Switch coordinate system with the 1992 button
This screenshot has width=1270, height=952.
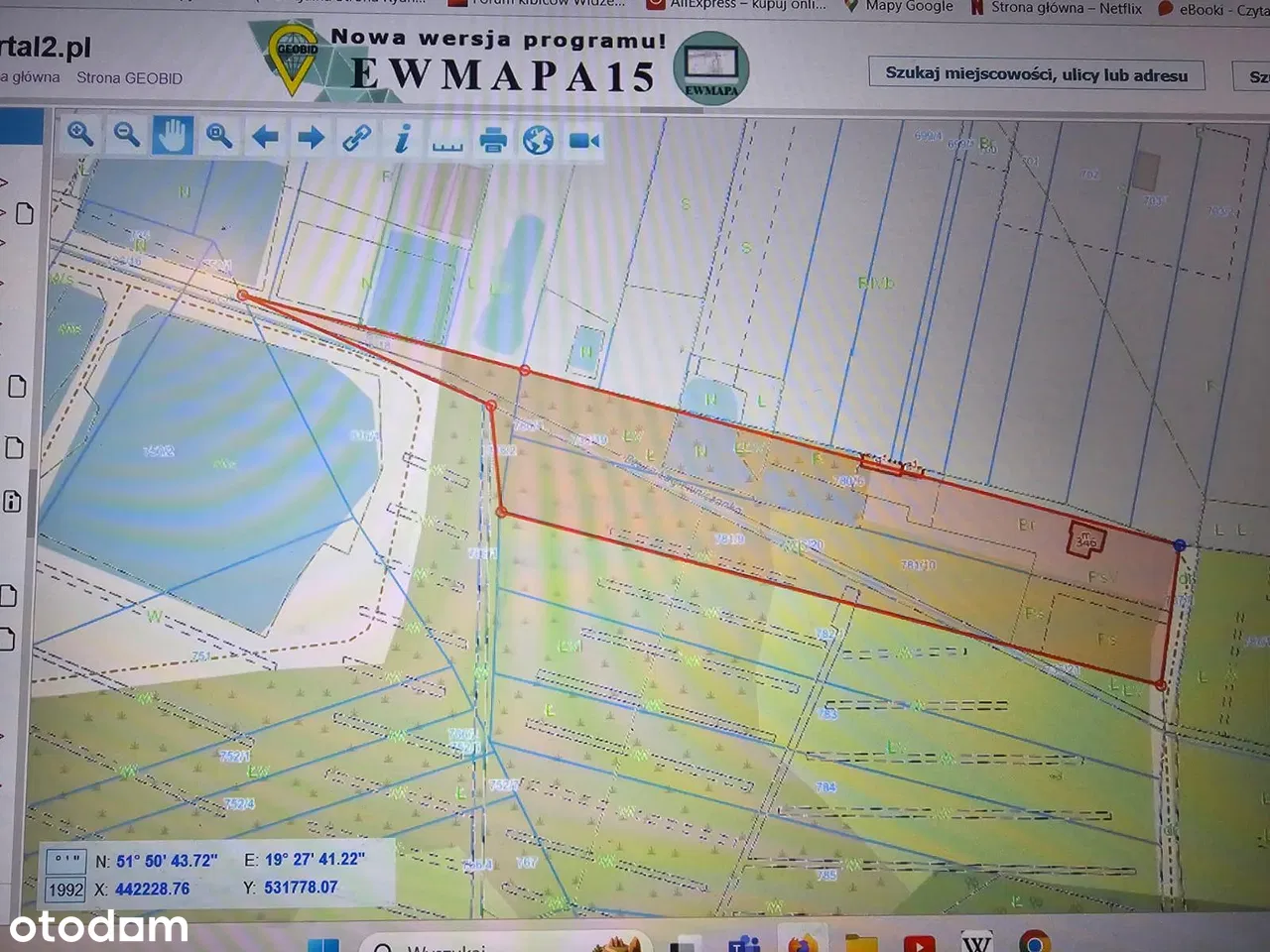click(66, 890)
